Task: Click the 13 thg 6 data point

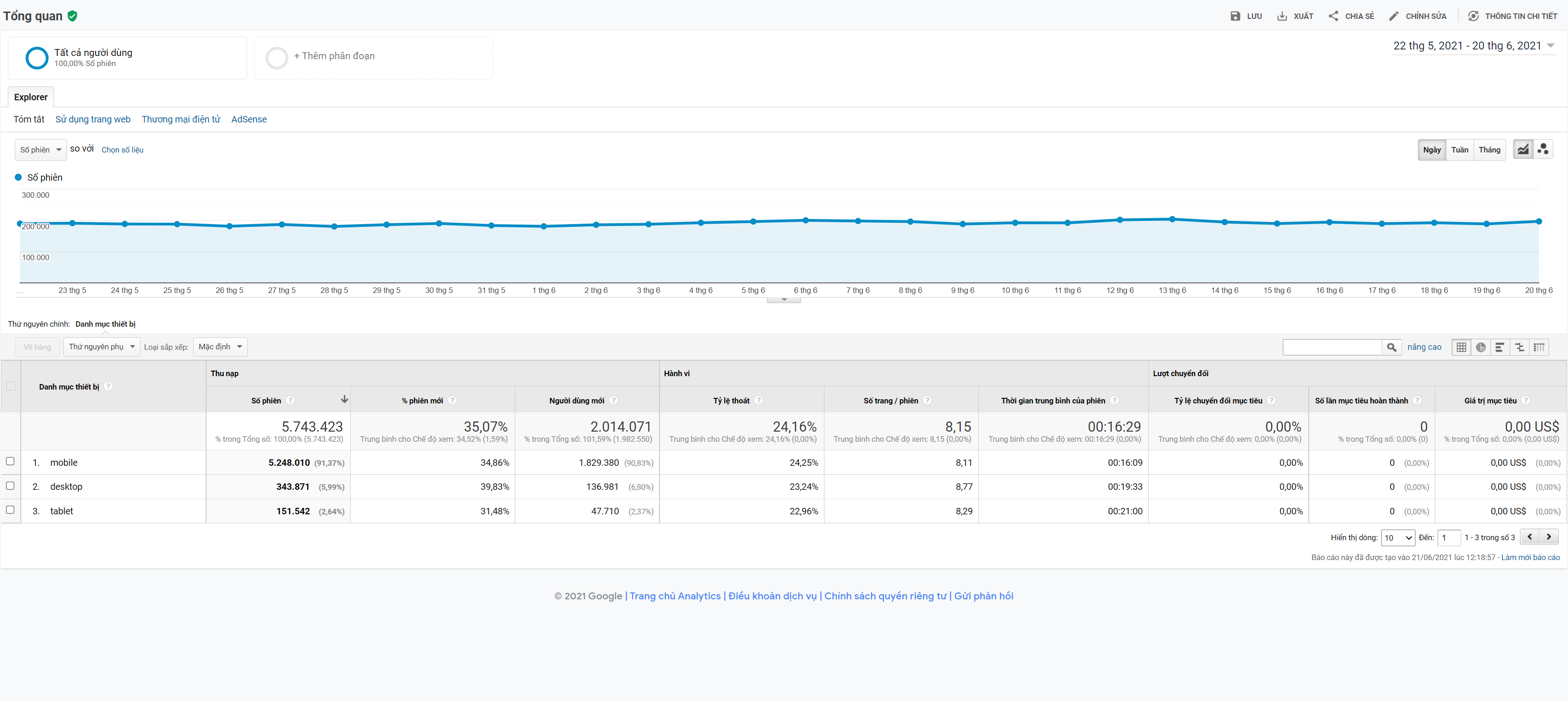Action: (1172, 219)
